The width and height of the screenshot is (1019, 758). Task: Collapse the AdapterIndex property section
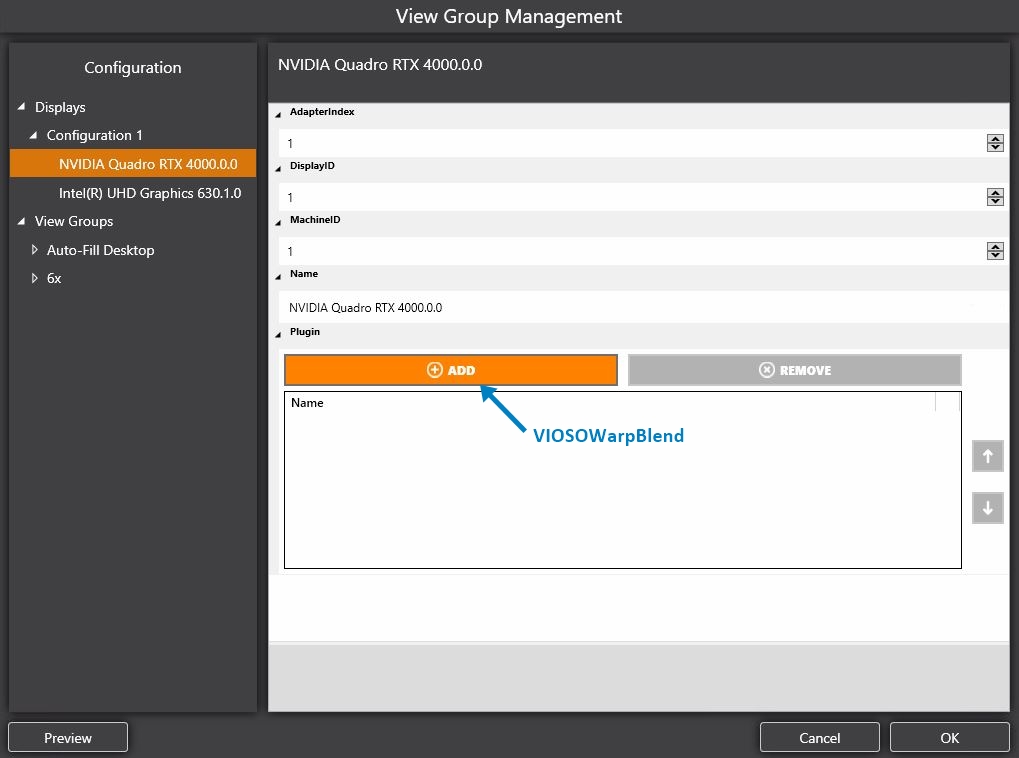[278, 114]
